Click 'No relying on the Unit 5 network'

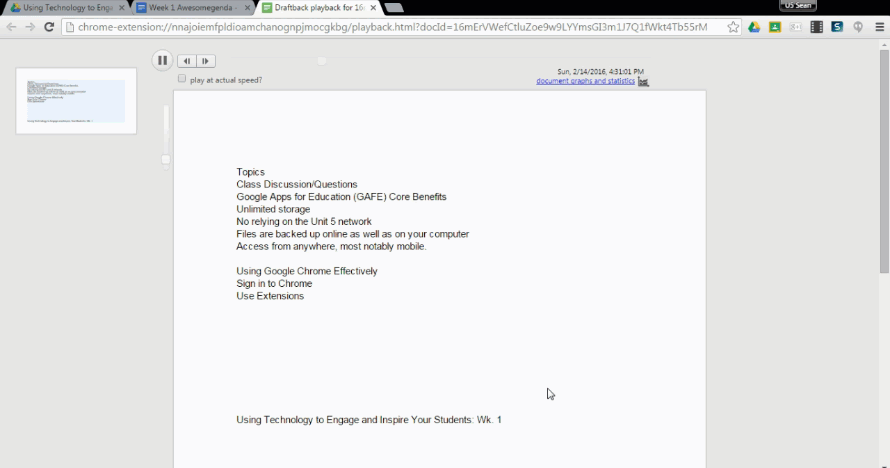(304, 222)
